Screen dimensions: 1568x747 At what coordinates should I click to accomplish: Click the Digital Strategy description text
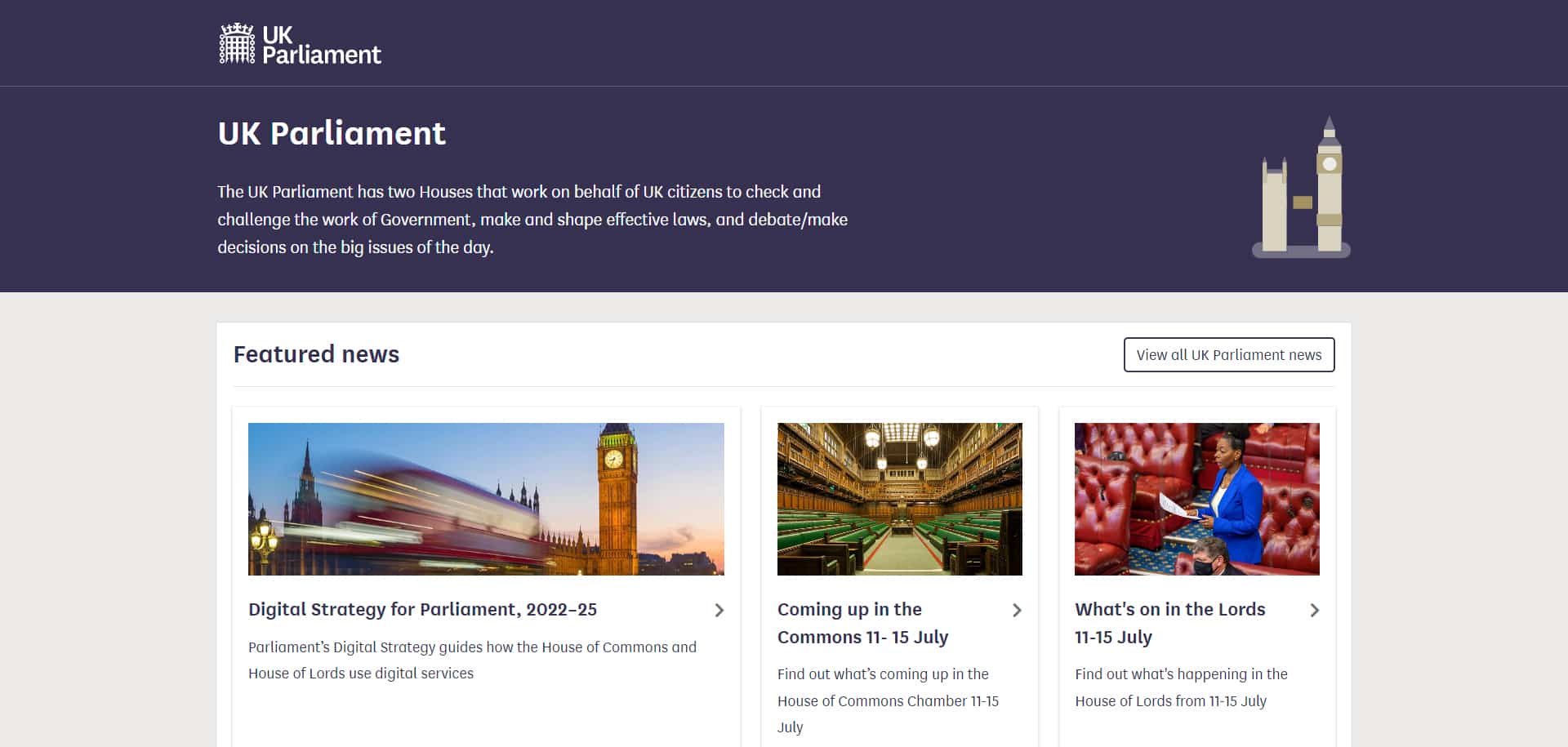click(472, 660)
